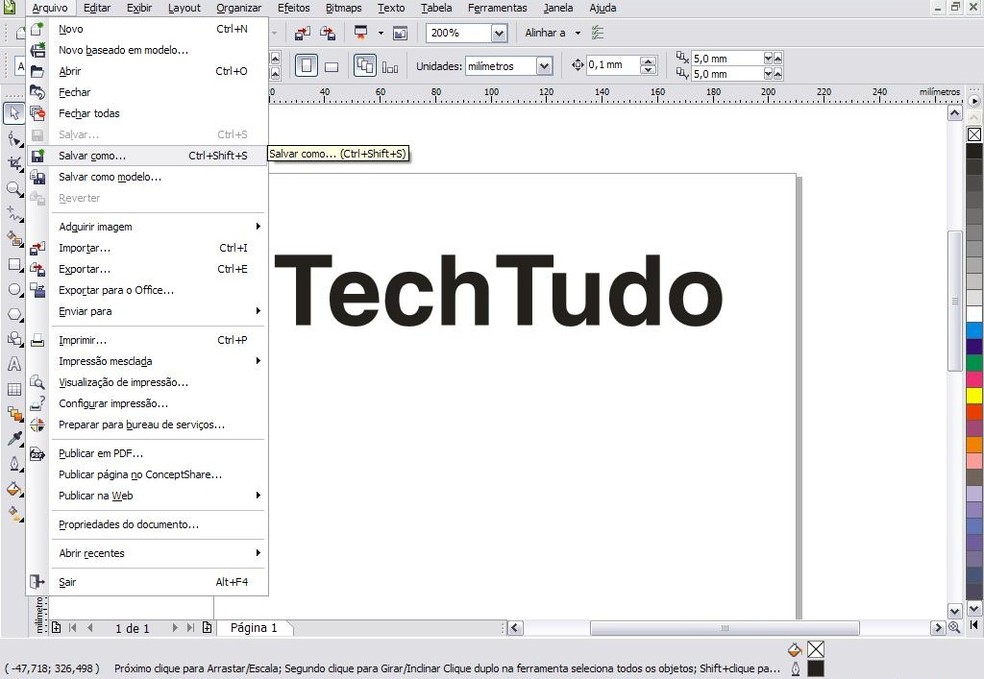Click the Import icon in toolbar
The height and width of the screenshot is (679, 984).
(303, 33)
